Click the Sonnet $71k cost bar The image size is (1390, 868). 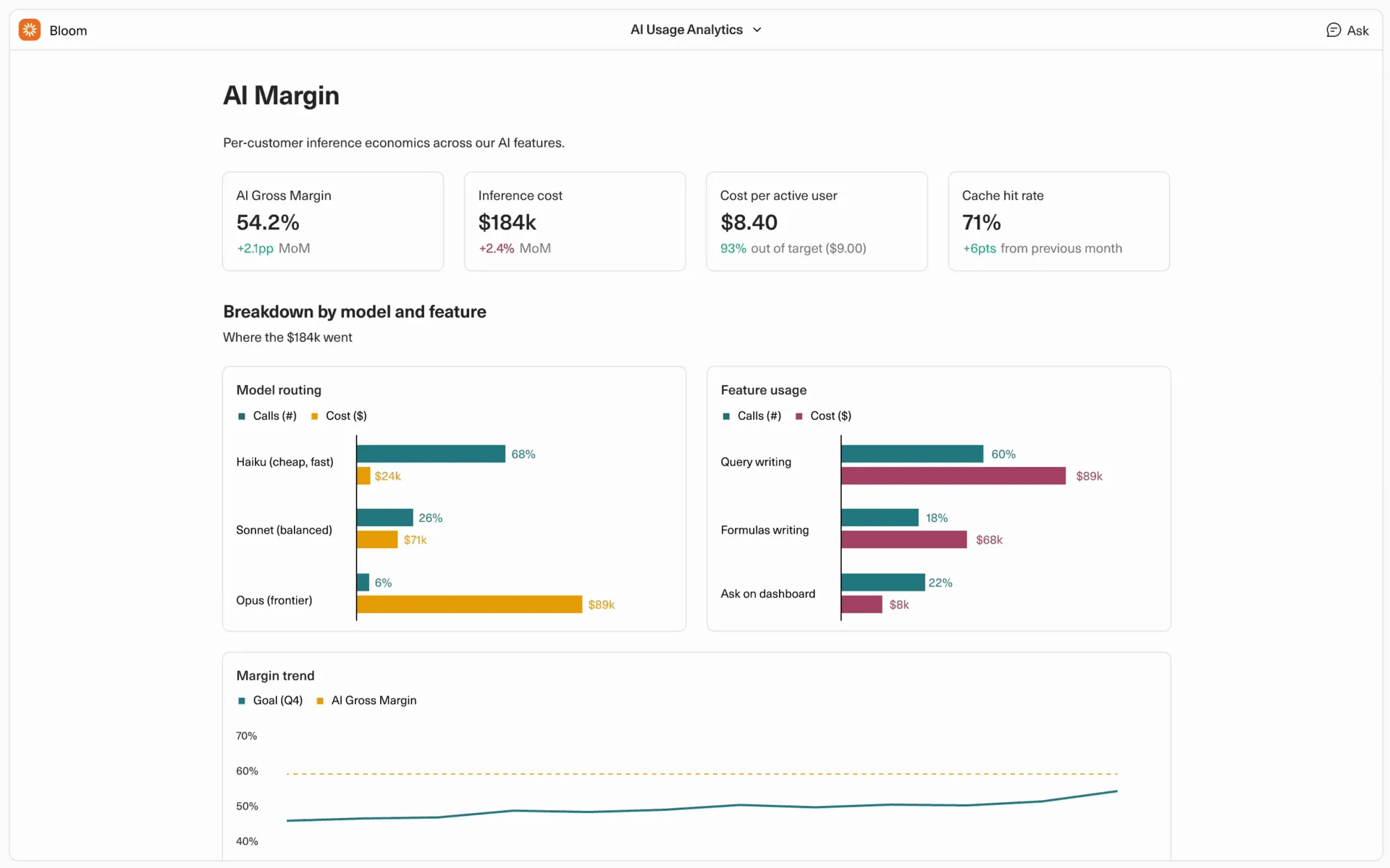pos(377,539)
